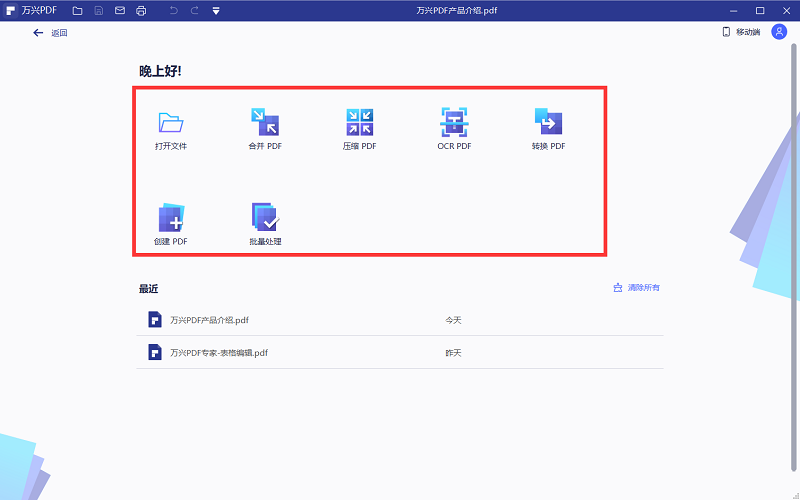Clear recents with 清除所有 link
Screen dimensions: 800x500
(x=636, y=288)
